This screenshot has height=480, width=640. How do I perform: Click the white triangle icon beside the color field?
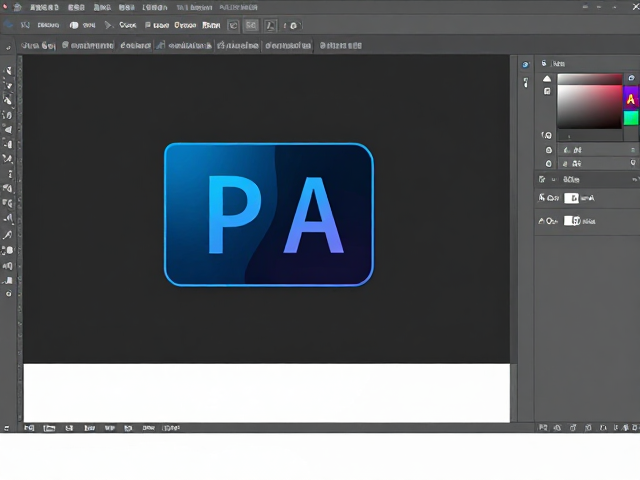point(547,78)
